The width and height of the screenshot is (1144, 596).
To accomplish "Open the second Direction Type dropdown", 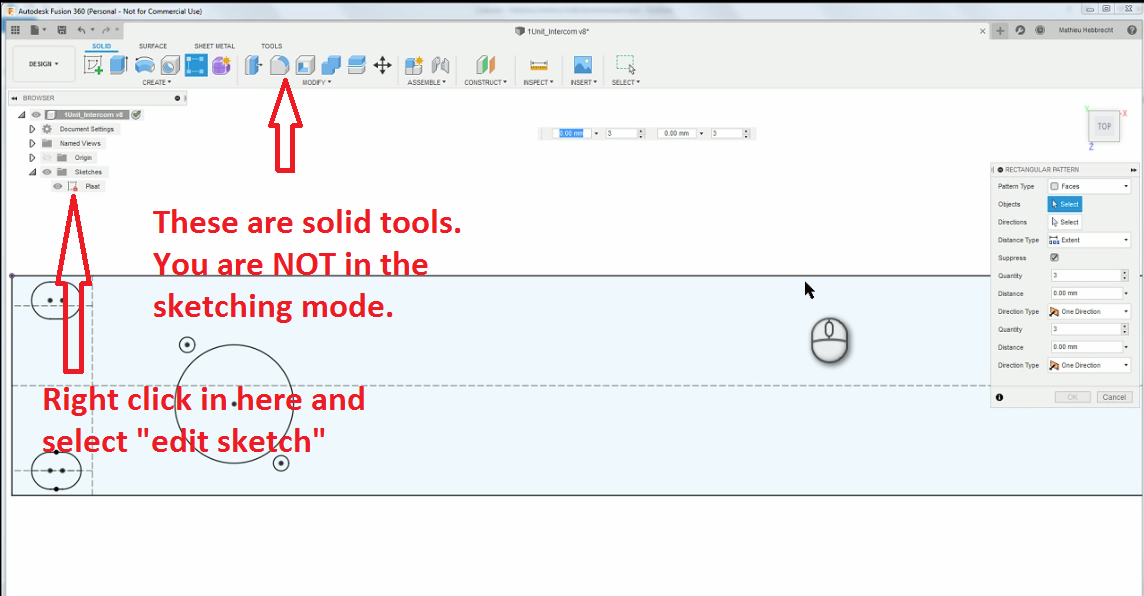I will 1089,365.
